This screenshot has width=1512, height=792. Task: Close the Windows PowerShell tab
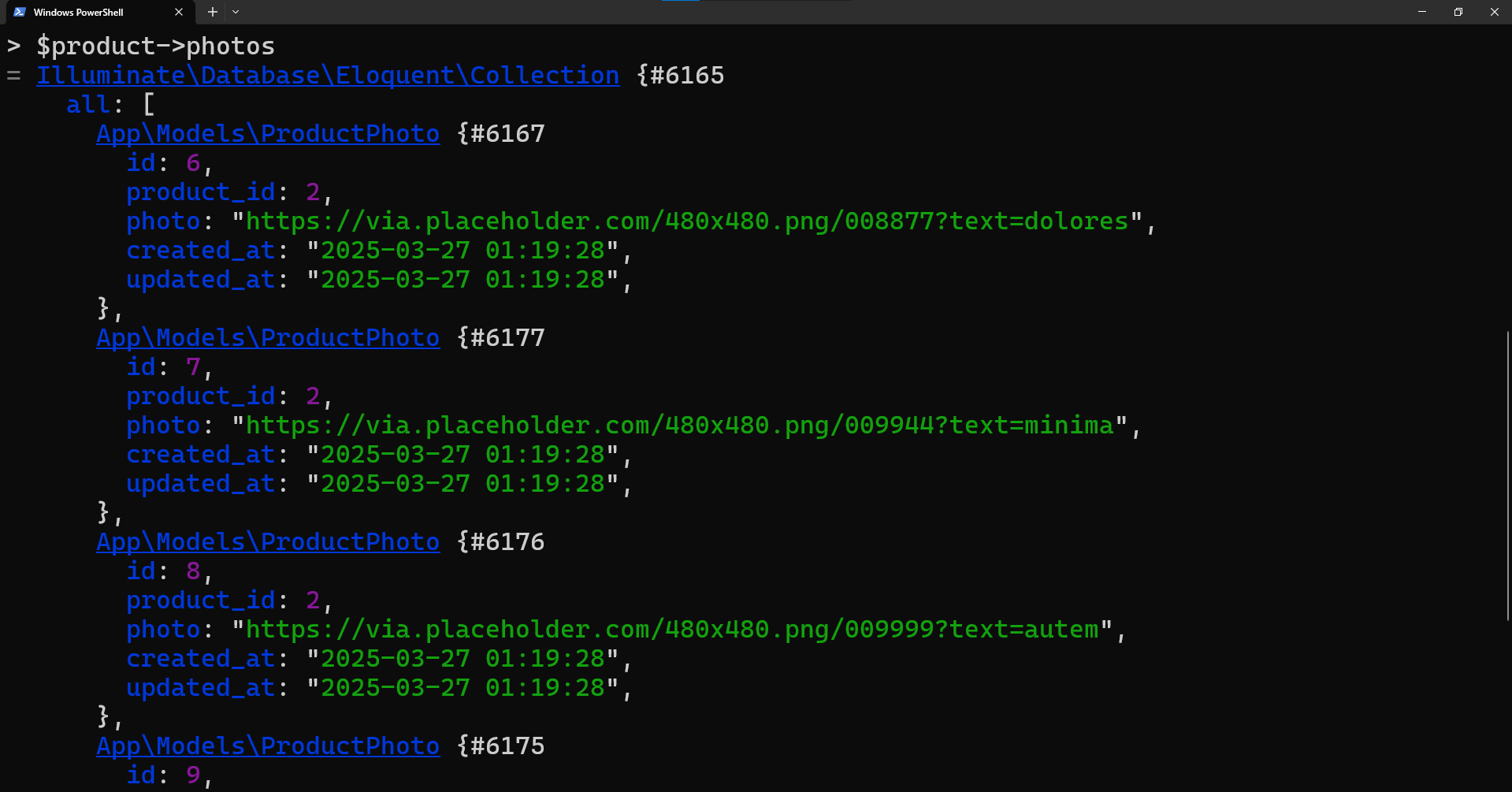pyautogui.click(x=179, y=12)
